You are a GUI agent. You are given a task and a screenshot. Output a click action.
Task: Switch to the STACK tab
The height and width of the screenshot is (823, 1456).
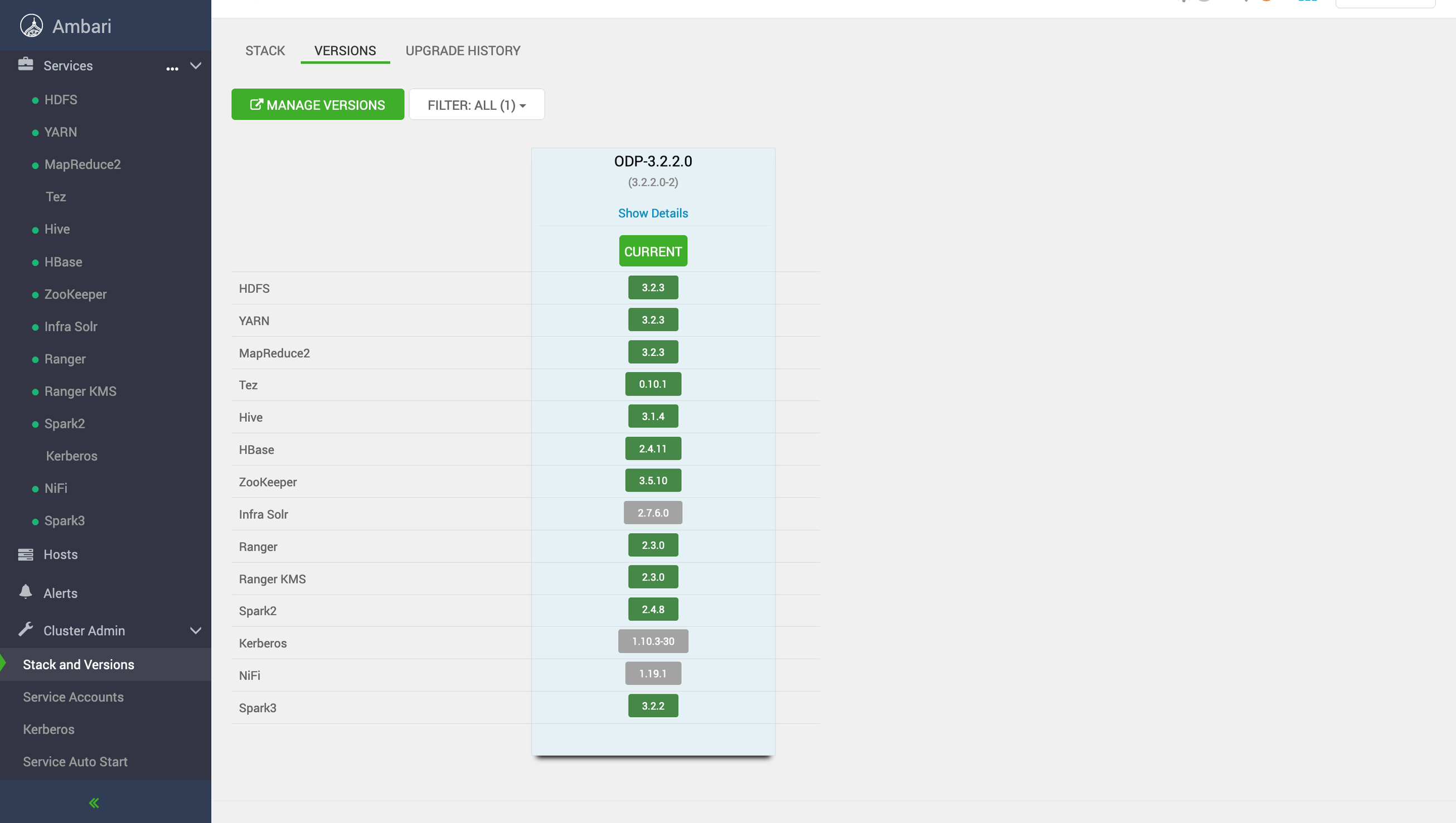tap(265, 51)
